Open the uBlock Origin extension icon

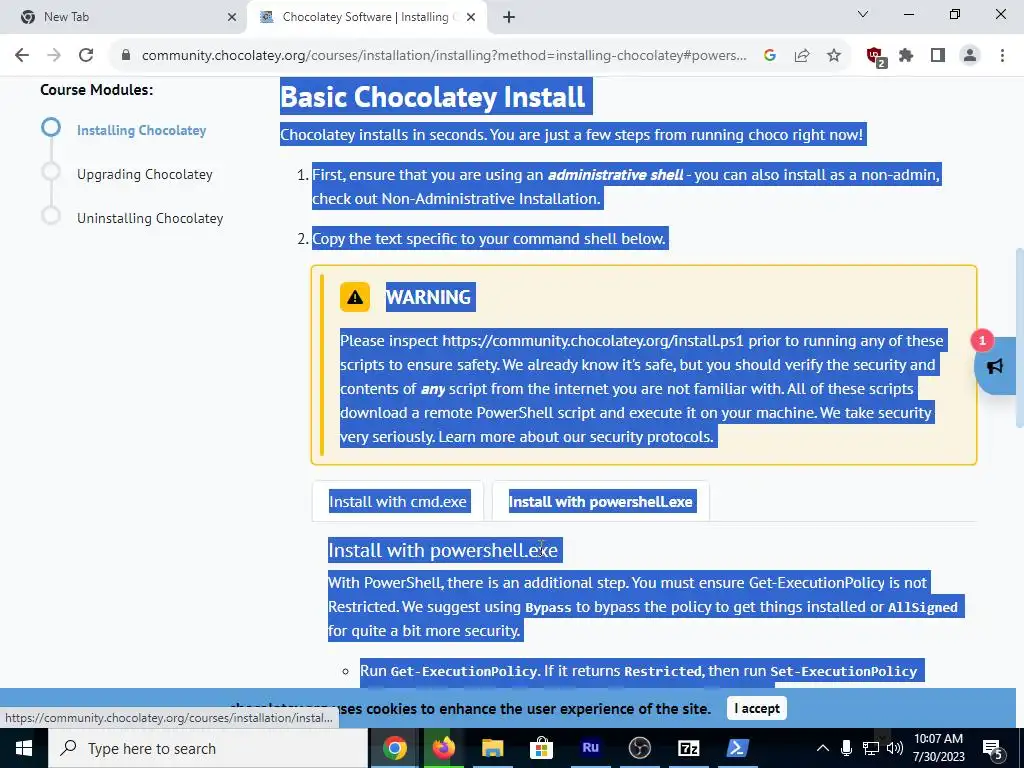coord(875,56)
